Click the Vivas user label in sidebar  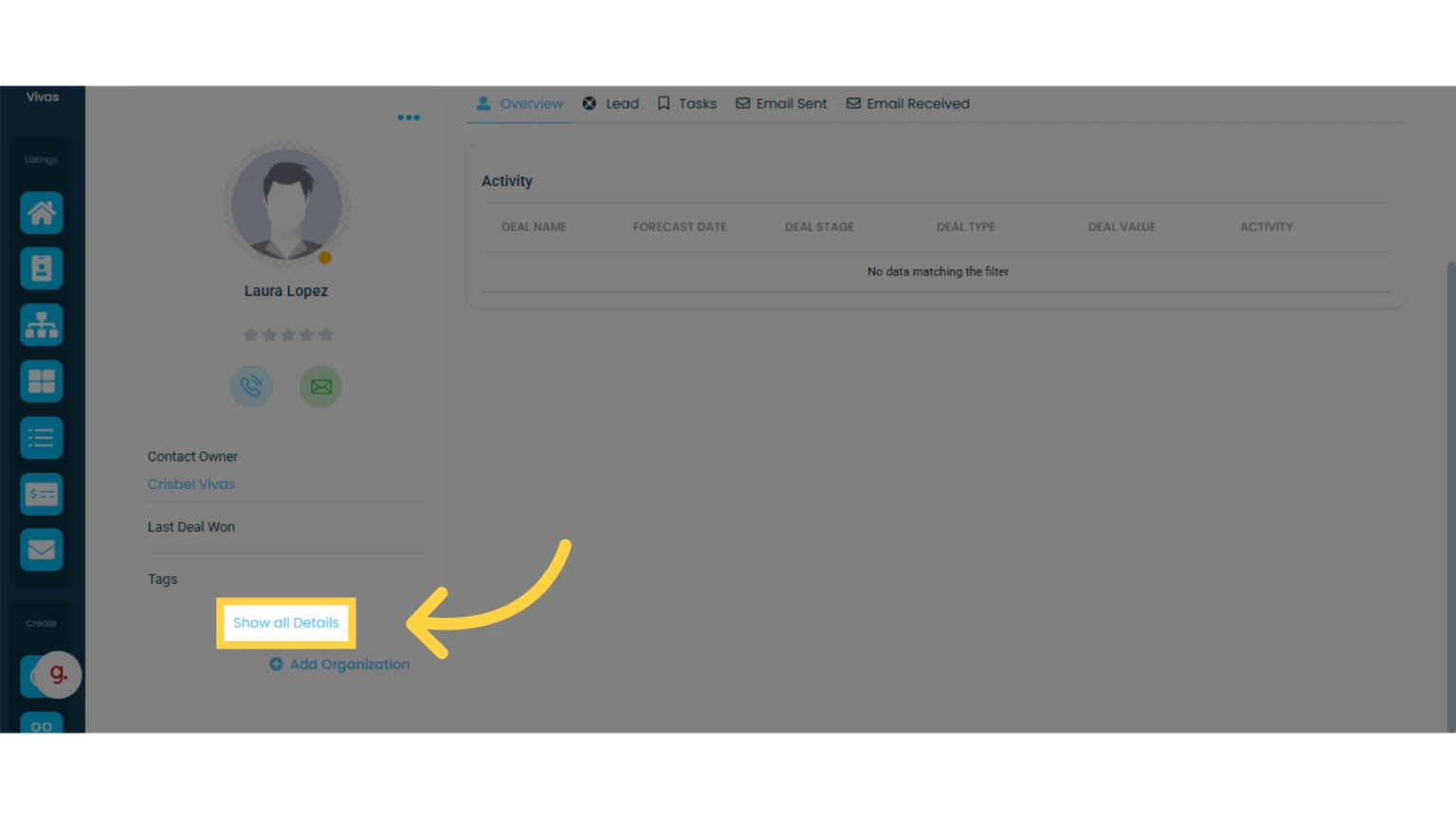coord(43,97)
